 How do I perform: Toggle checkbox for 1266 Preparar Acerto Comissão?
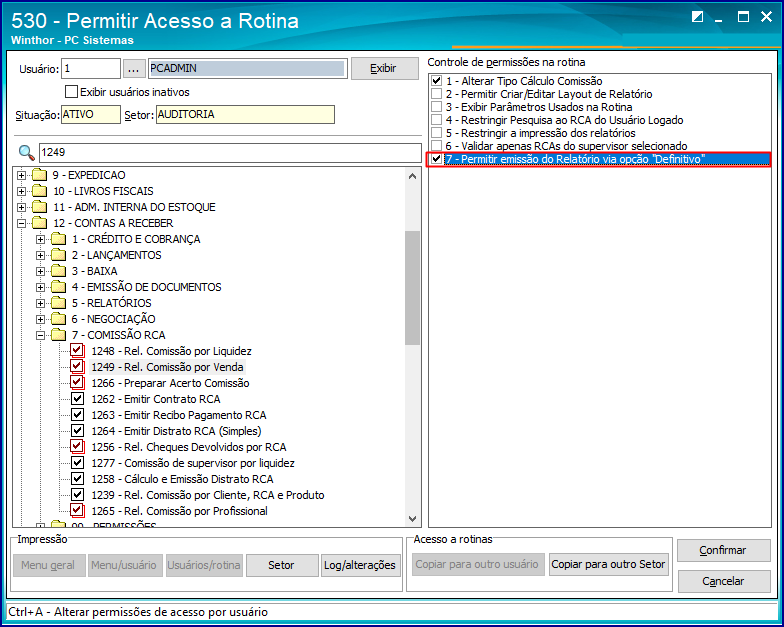pyautogui.click(x=77, y=382)
